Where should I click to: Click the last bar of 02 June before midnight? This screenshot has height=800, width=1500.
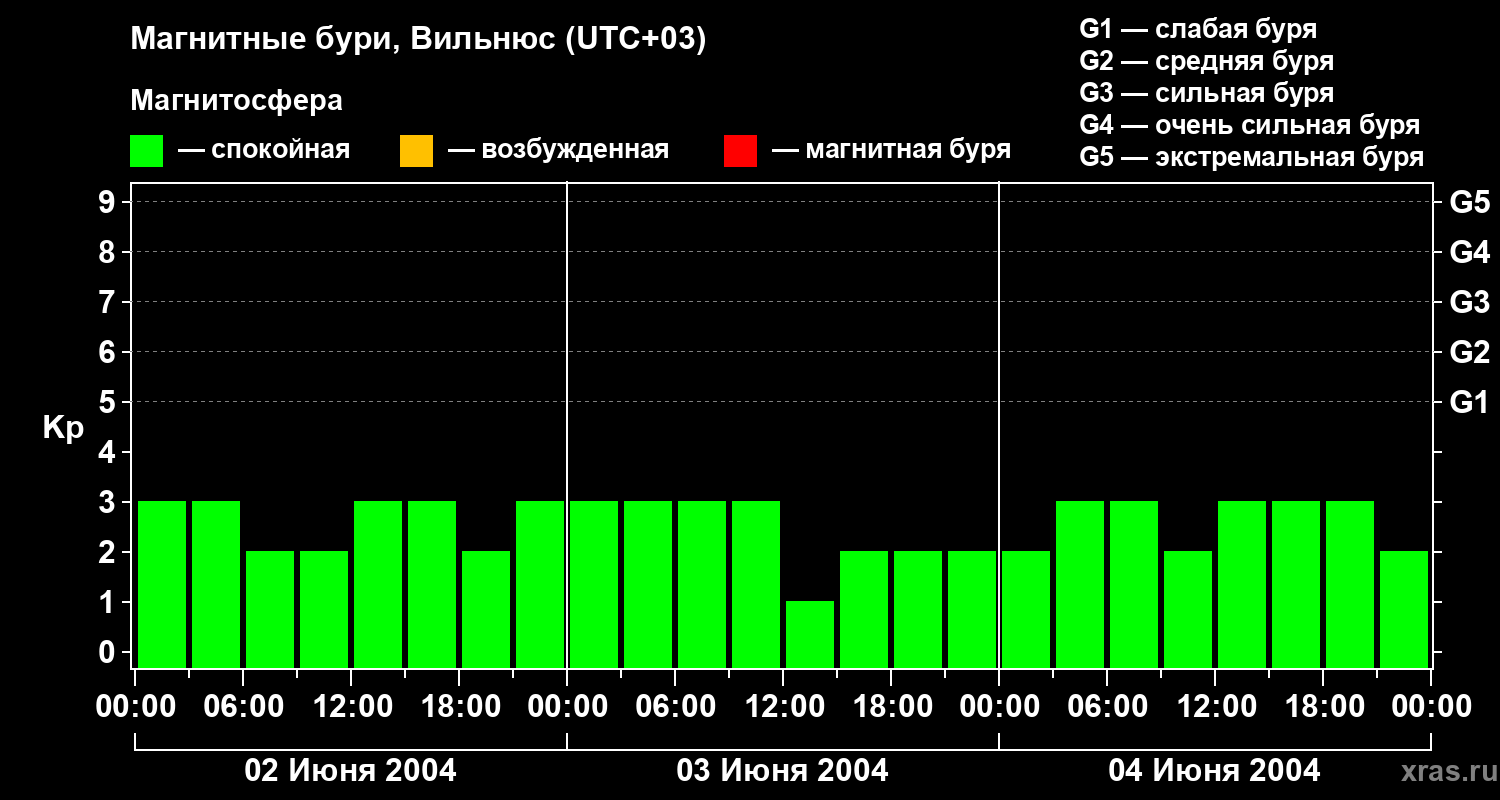540,584
